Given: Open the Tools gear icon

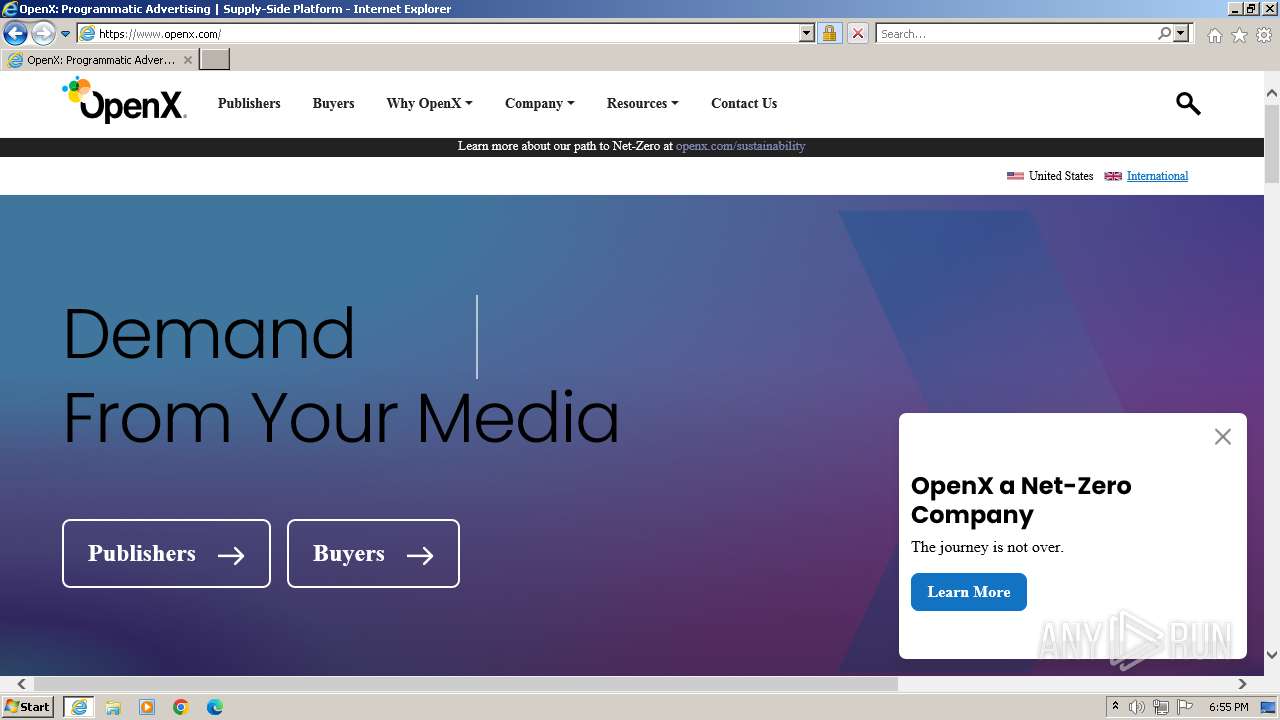Looking at the screenshot, I should 1264,35.
